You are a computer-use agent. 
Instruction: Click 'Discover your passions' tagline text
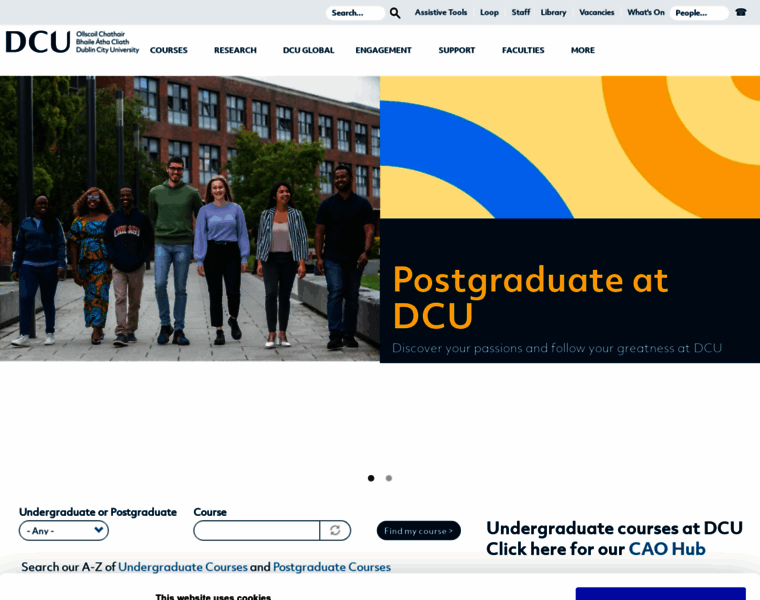[x=557, y=348]
